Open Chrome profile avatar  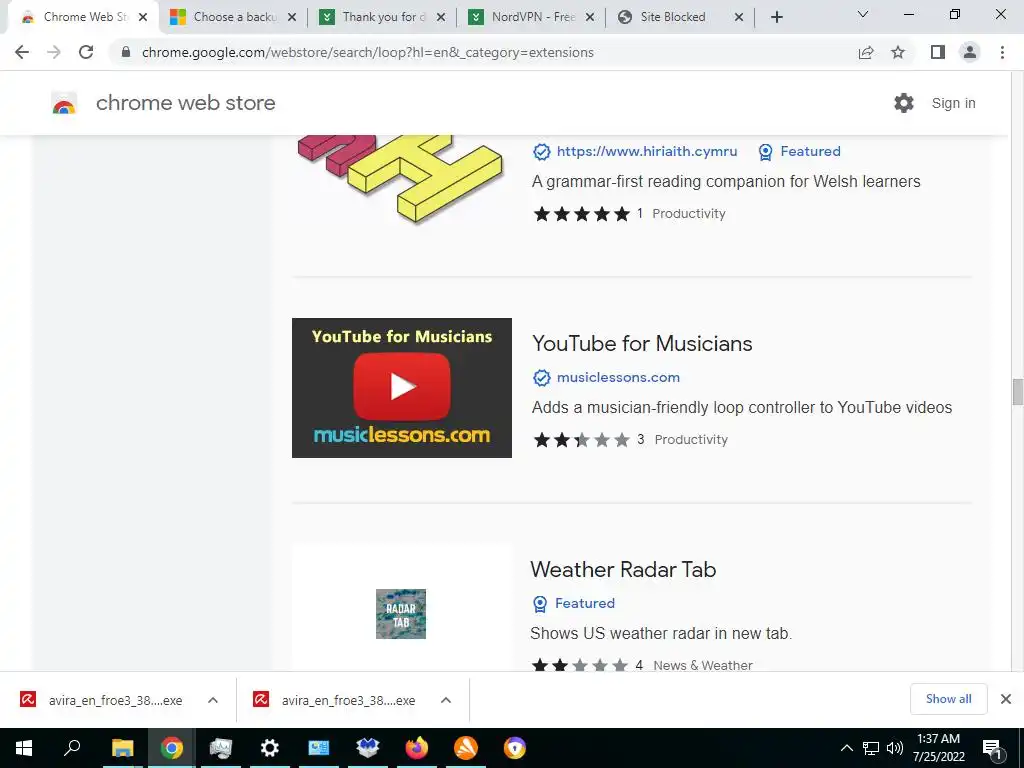coord(970,52)
